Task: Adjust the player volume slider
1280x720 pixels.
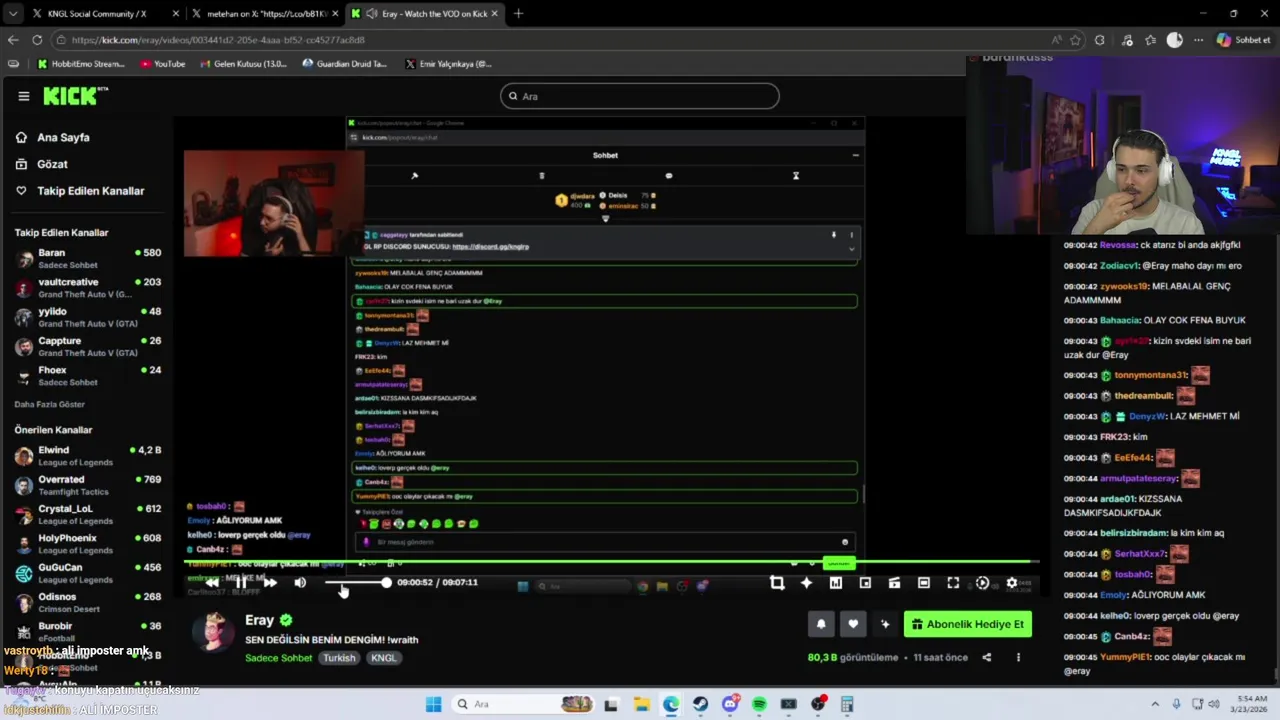Action: [x=356, y=582]
